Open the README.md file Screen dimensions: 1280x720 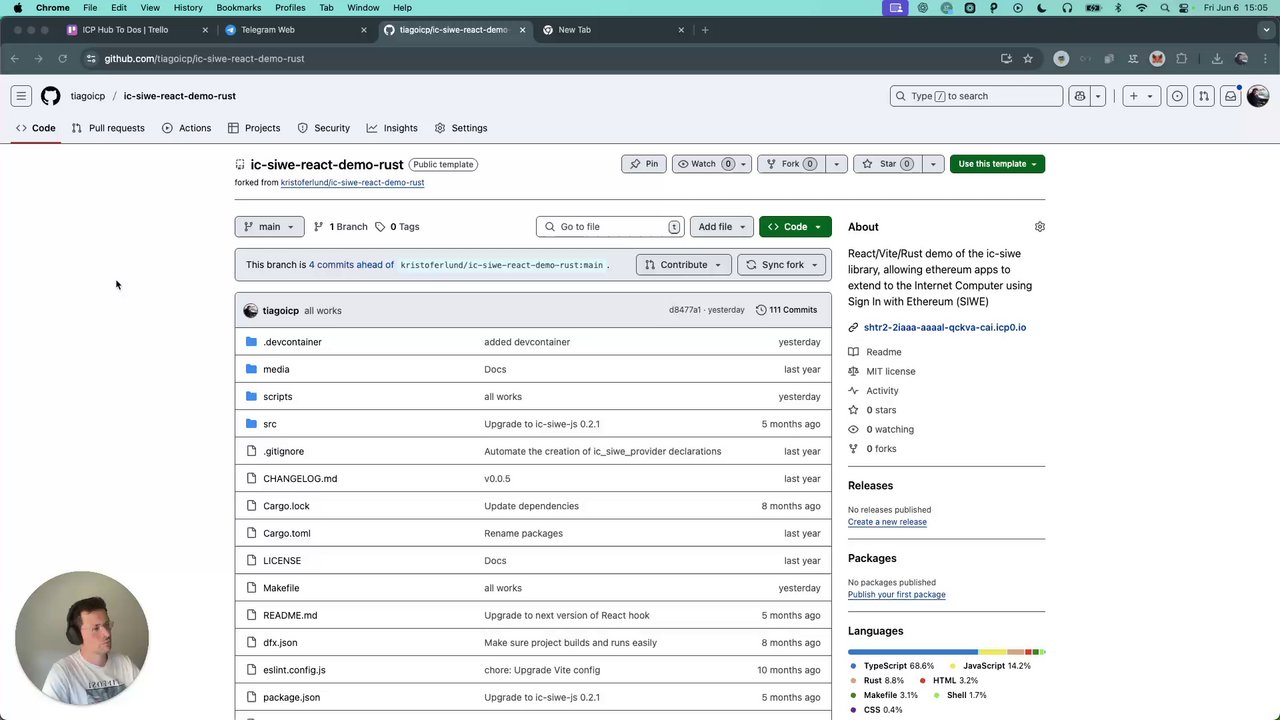point(290,616)
